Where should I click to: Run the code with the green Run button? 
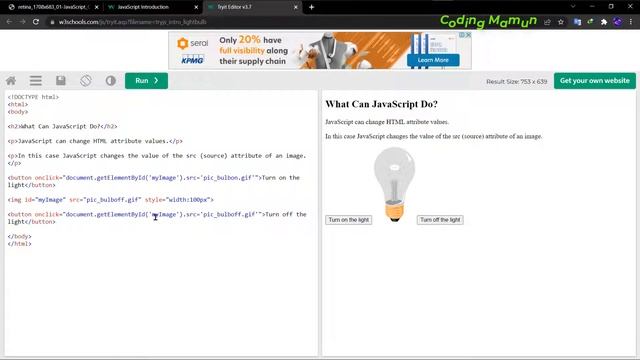(x=147, y=81)
